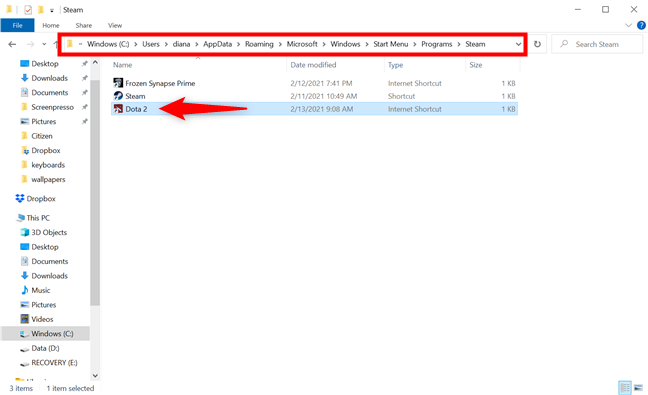Open wallpapers folder in sidebar
The image size is (648, 395).
pos(48,179)
